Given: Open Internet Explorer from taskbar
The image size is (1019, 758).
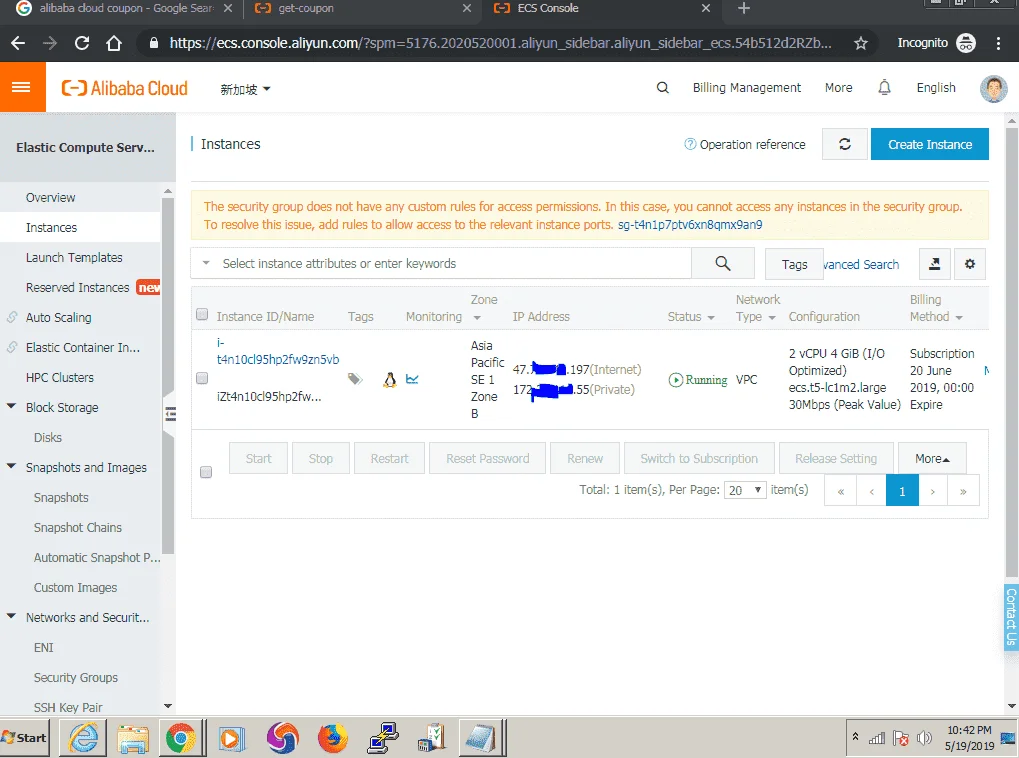Looking at the screenshot, I should [x=83, y=738].
